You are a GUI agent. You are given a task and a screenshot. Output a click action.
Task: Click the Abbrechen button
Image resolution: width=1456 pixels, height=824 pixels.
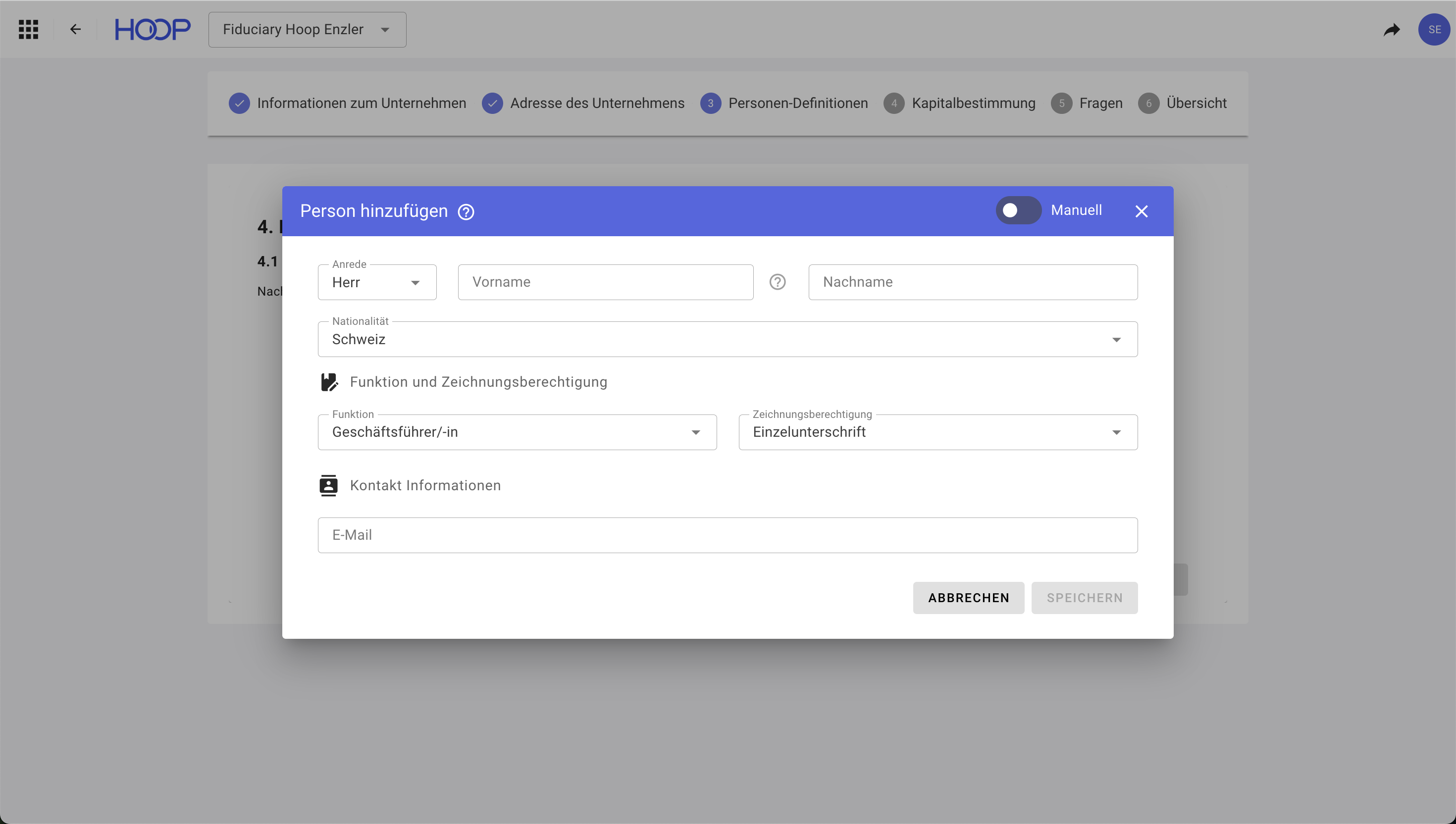(968, 598)
